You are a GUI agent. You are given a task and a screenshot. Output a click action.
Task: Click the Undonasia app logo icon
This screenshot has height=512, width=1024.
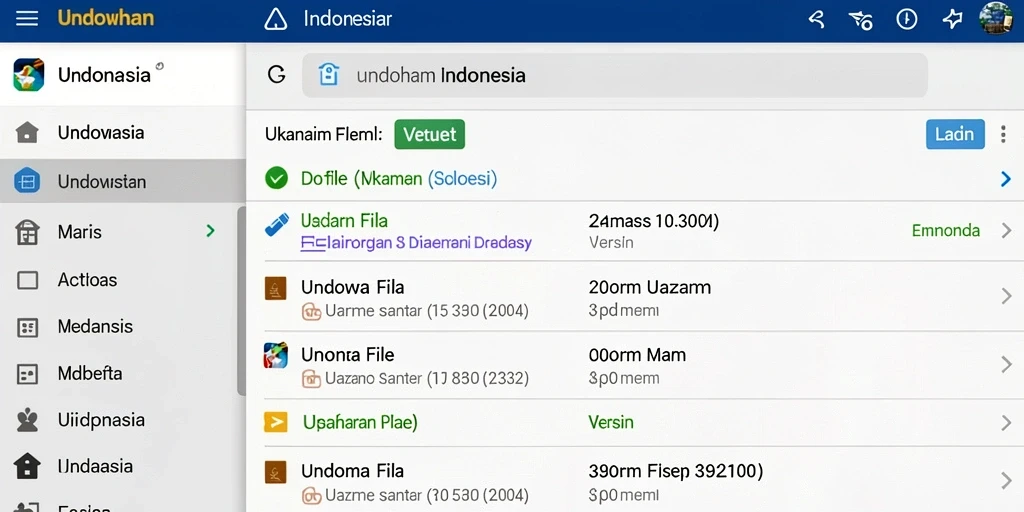pos(29,74)
